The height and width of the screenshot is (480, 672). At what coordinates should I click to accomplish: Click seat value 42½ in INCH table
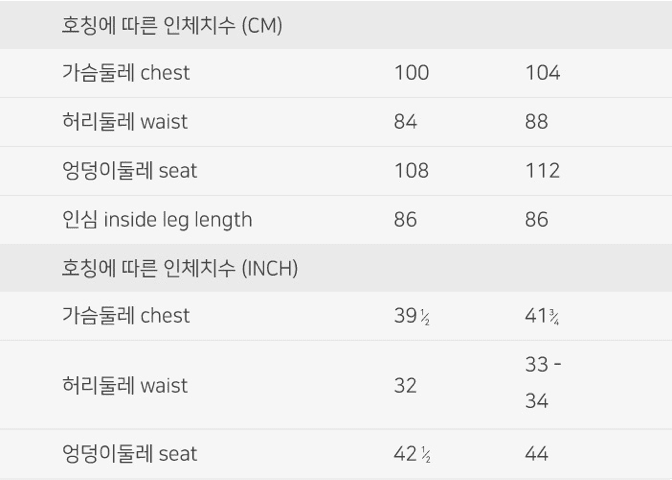click(x=412, y=454)
